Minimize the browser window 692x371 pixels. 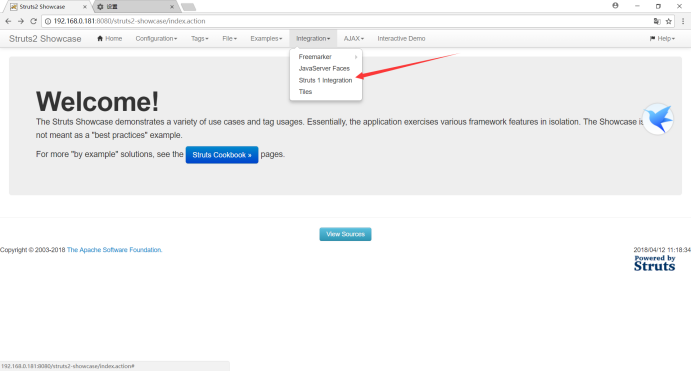pos(637,6)
